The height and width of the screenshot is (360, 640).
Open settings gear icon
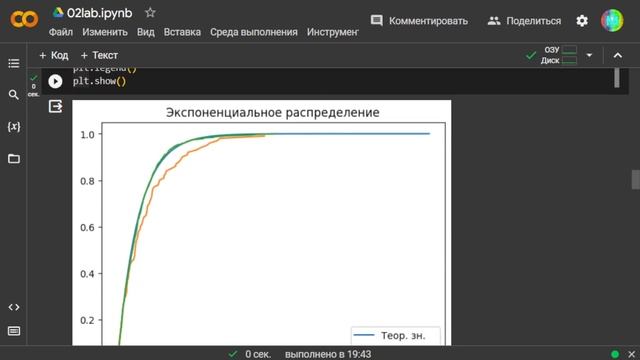(582, 20)
